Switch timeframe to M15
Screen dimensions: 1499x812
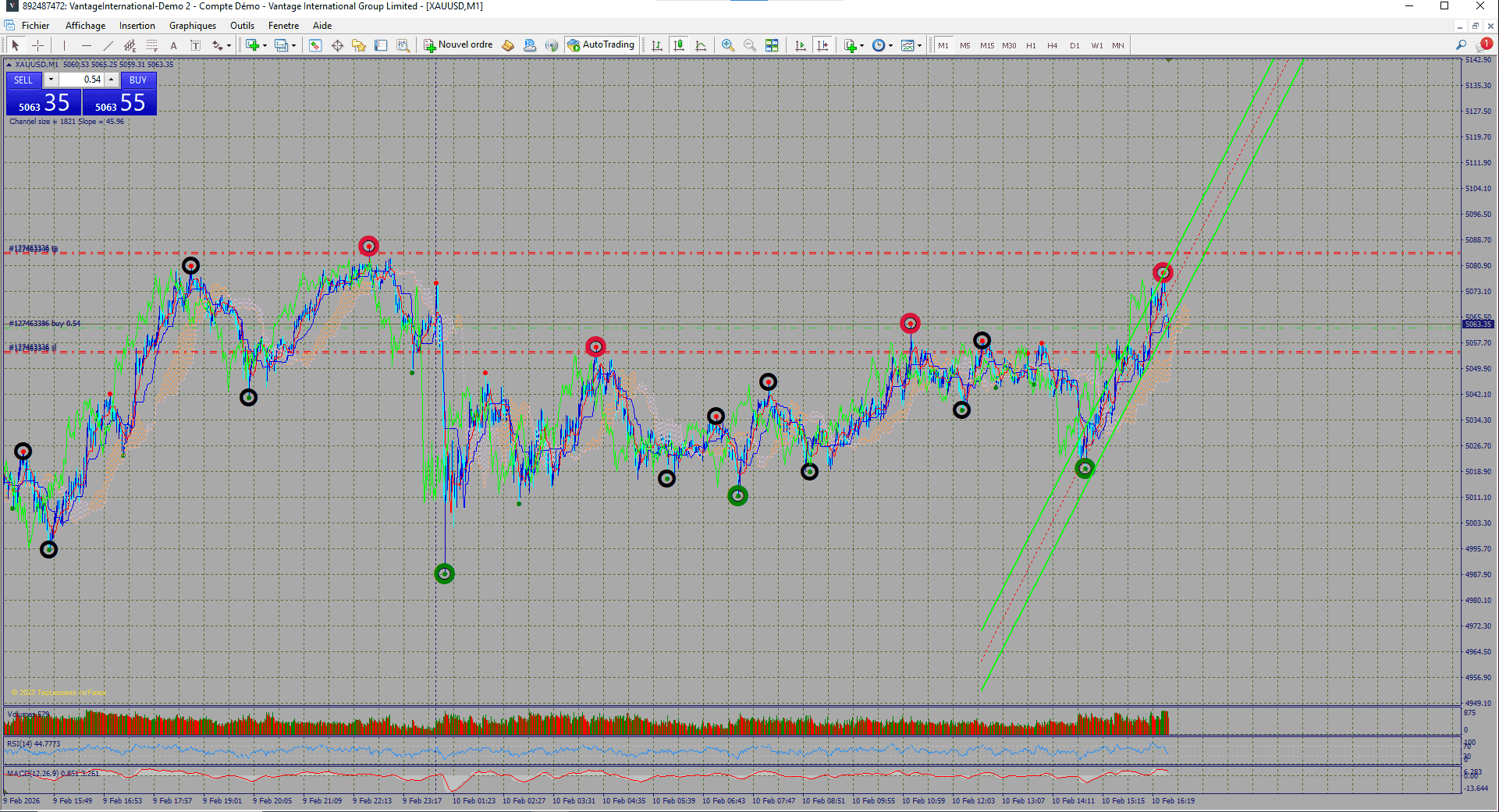pyautogui.click(x=987, y=45)
